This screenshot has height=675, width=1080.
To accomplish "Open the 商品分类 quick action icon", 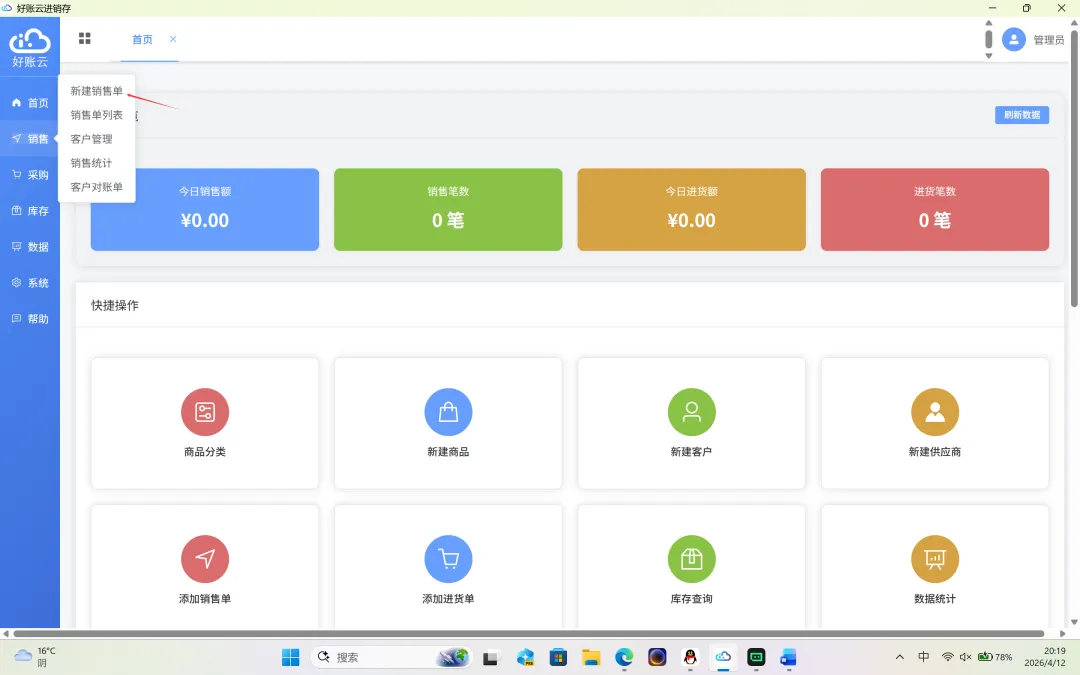I will (205, 412).
